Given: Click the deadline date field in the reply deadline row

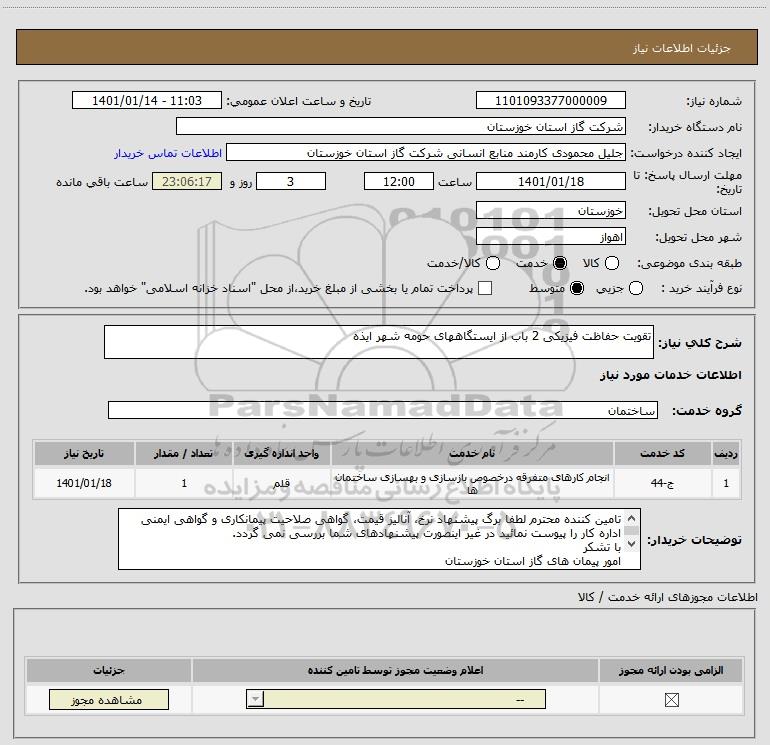Looking at the screenshot, I should (550, 181).
